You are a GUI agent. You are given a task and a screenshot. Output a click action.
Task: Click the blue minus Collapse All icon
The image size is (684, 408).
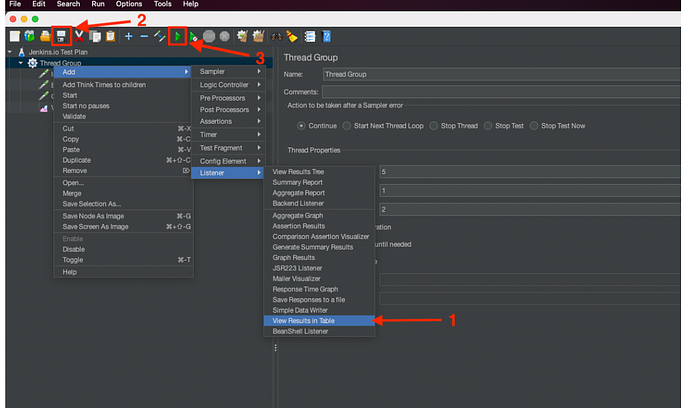point(144,36)
